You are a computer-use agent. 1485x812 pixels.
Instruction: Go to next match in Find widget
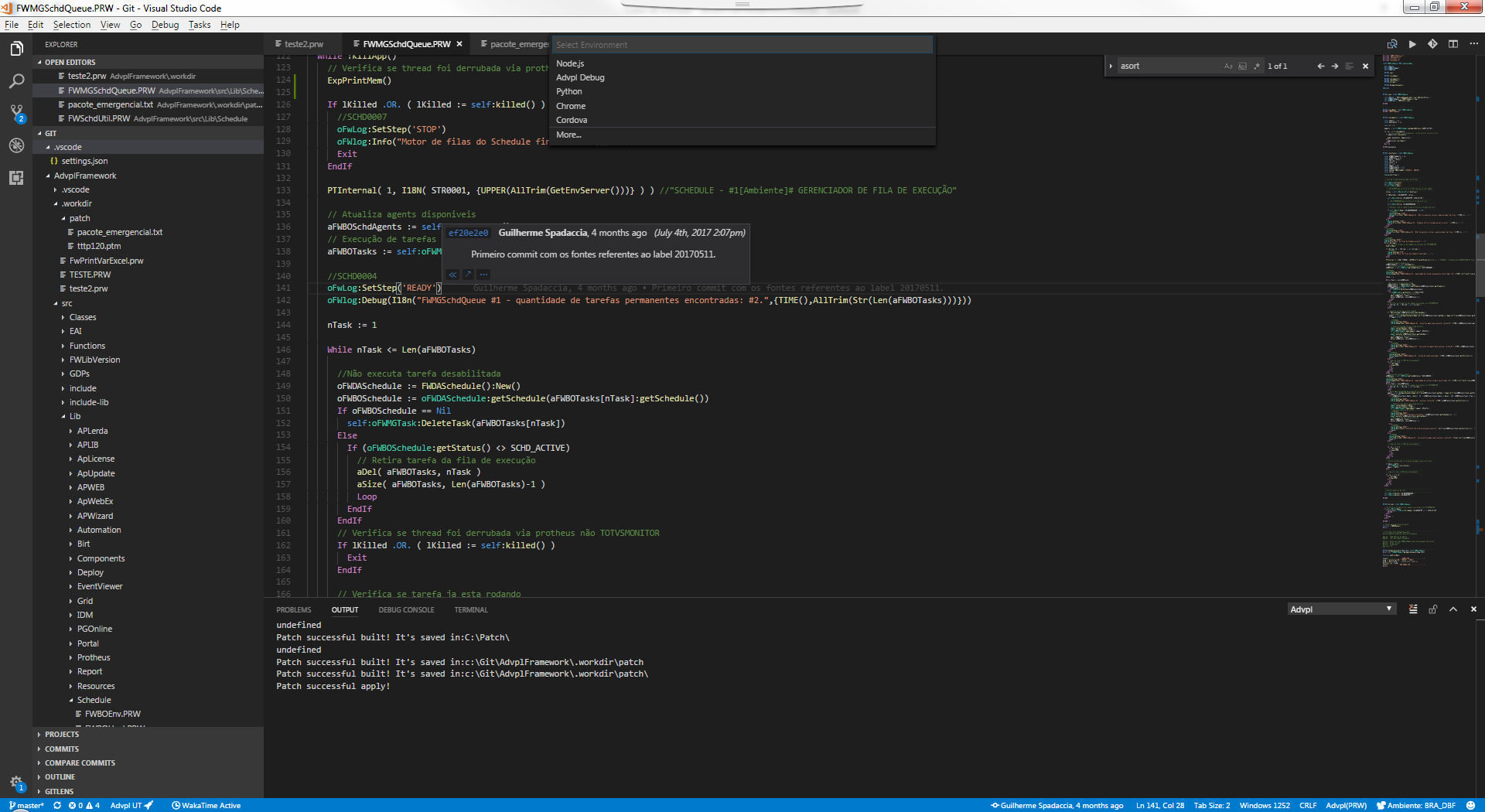coord(1335,67)
